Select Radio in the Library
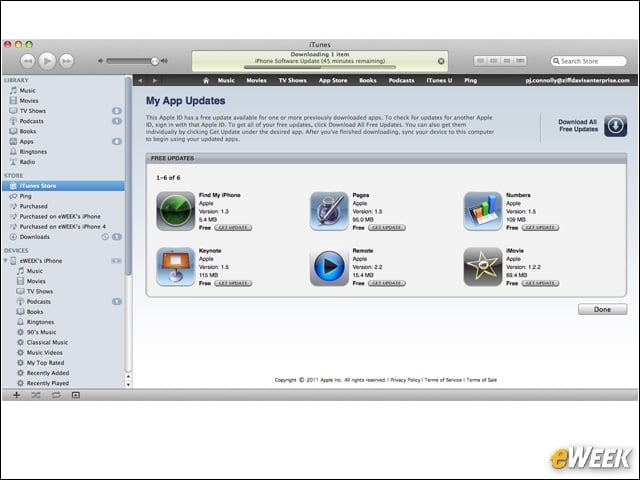This screenshot has height=480, width=640. click(x=63, y=162)
